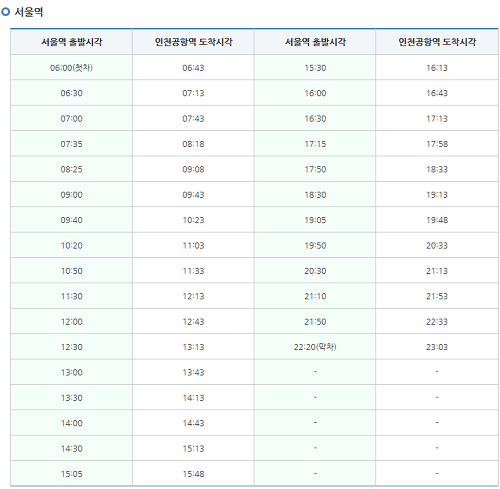Click the 09:08 arrival cell

tap(193, 169)
